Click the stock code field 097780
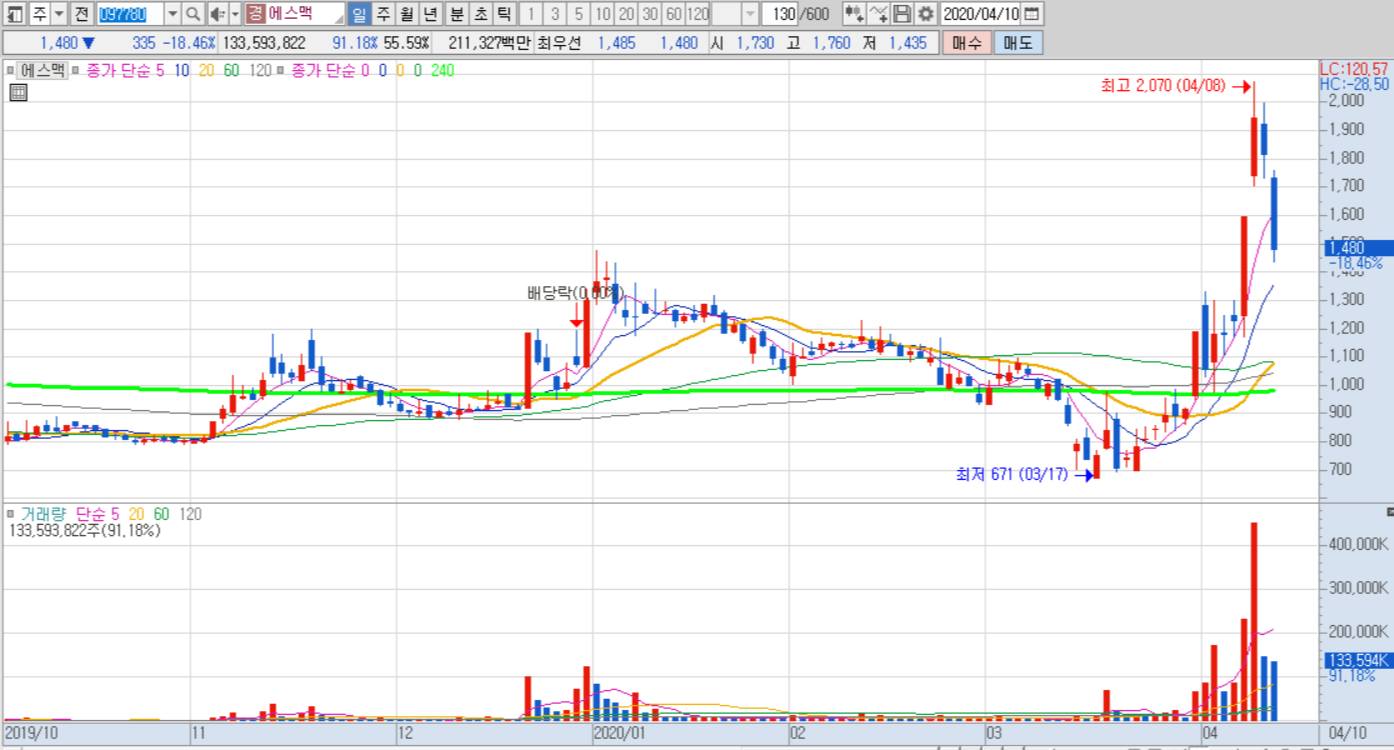 point(130,14)
